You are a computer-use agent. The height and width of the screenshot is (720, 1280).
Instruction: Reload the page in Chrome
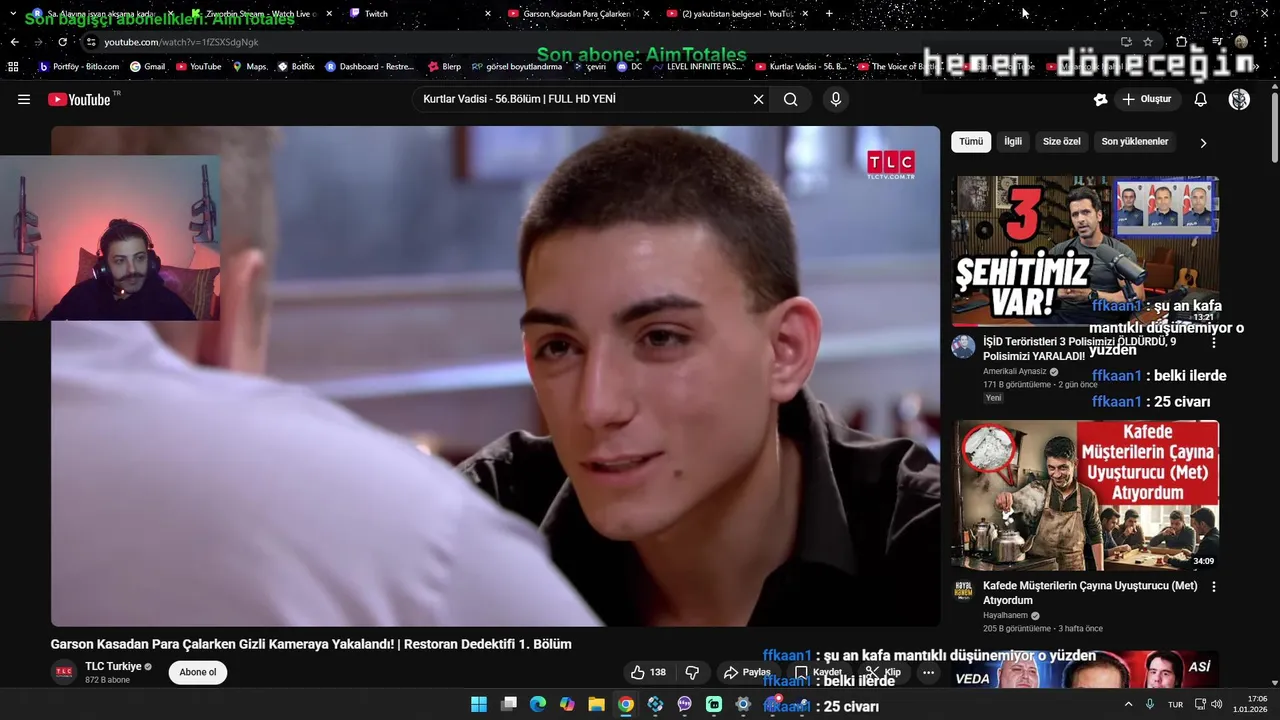coord(62,42)
